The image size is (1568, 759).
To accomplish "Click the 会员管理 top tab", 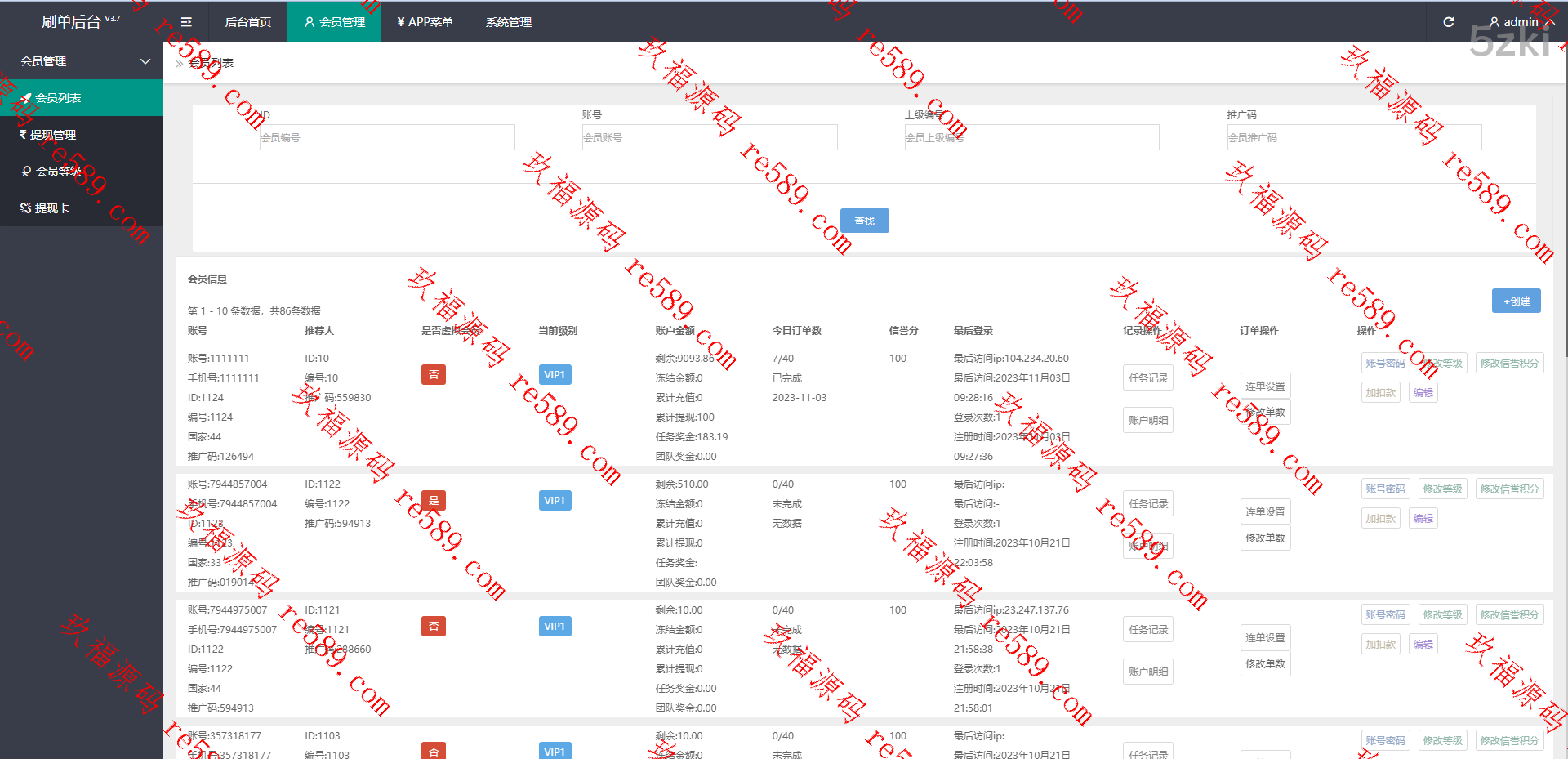I will pyautogui.click(x=335, y=22).
